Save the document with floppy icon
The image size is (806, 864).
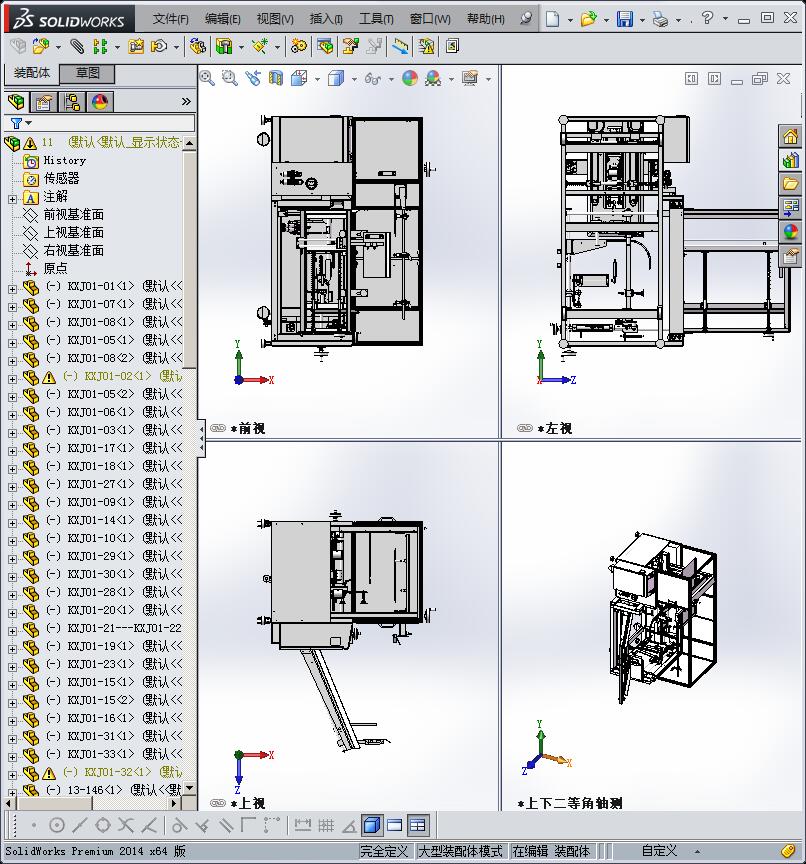[625, 19]
